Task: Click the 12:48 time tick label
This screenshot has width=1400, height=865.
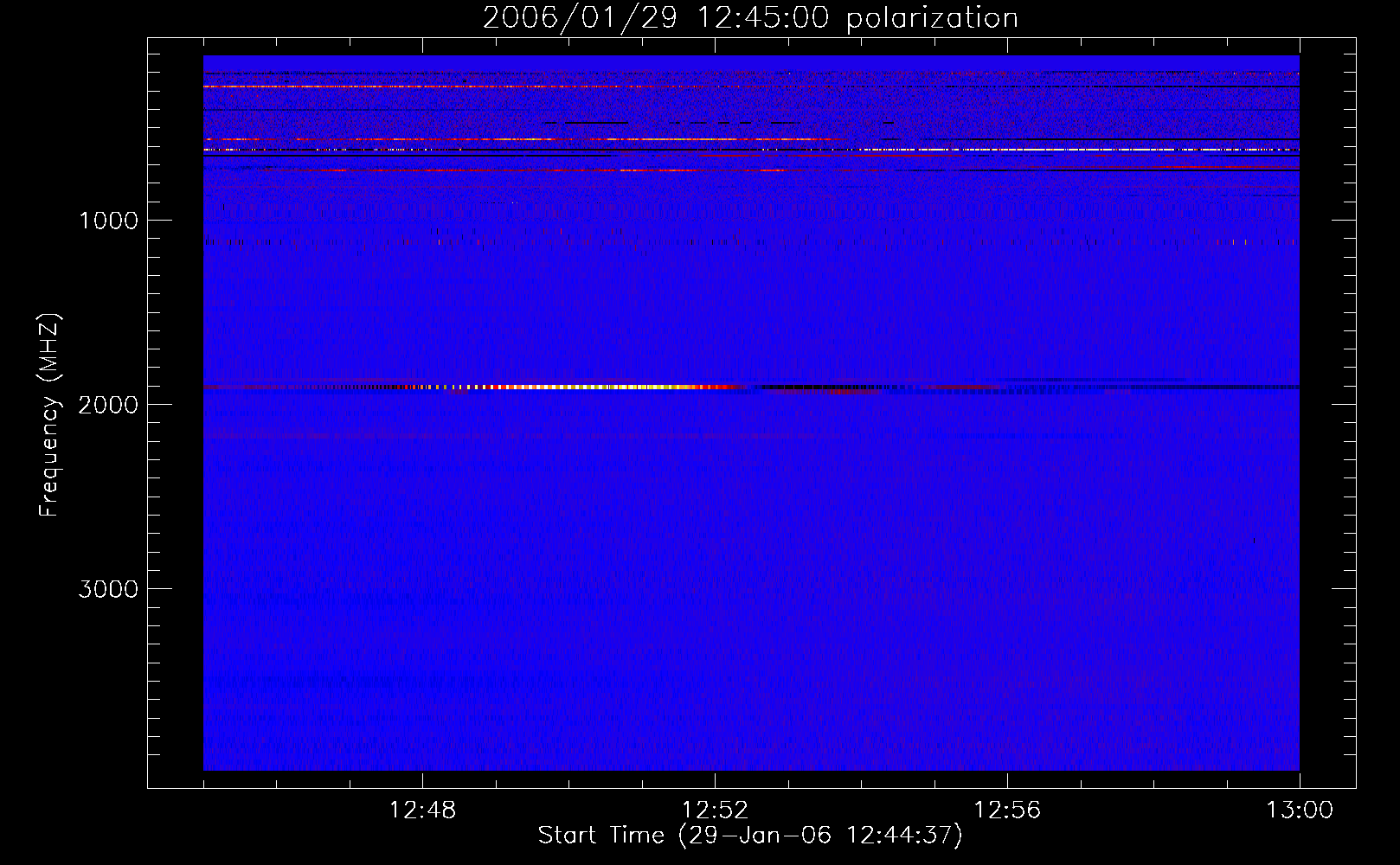Action: tap(422, 811)
